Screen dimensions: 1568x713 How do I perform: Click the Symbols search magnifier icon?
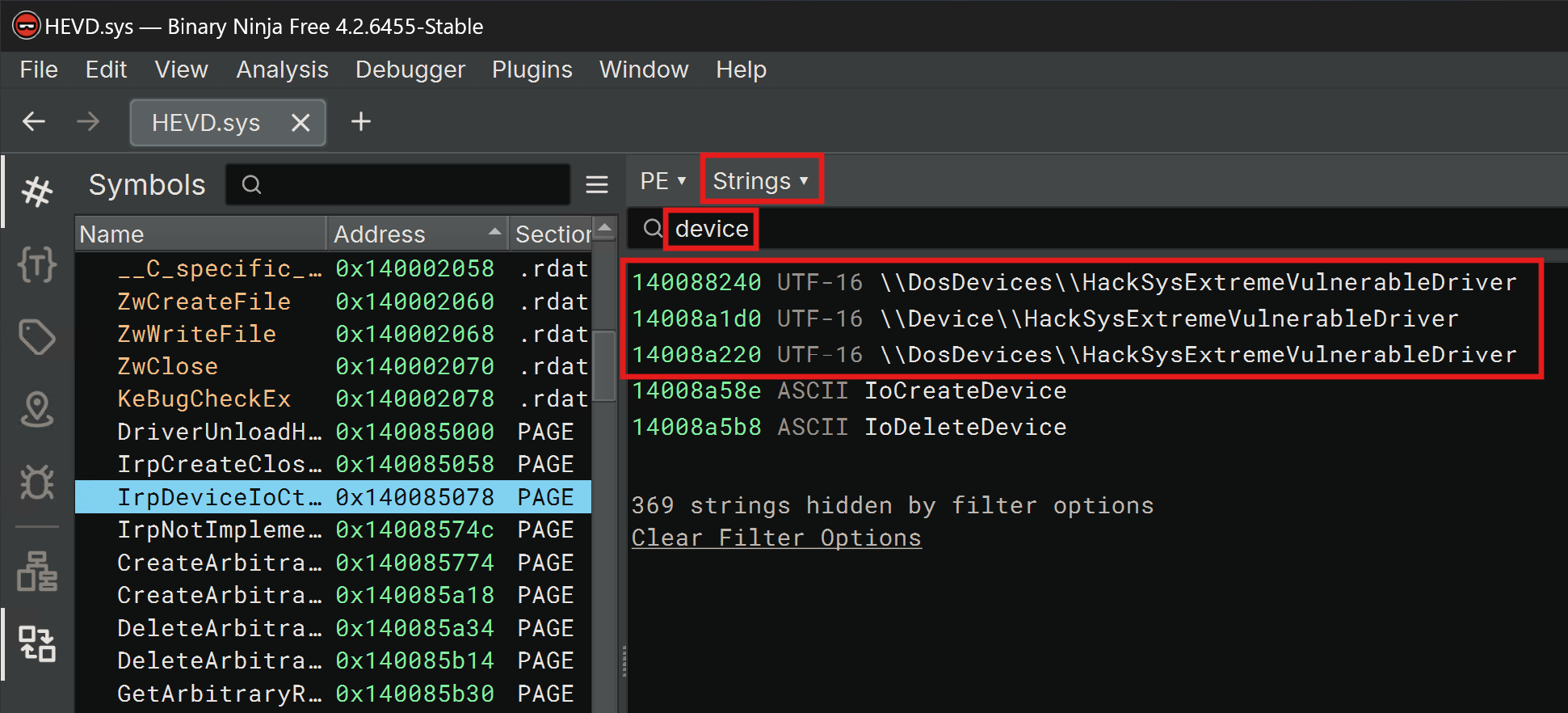(251, 185)
